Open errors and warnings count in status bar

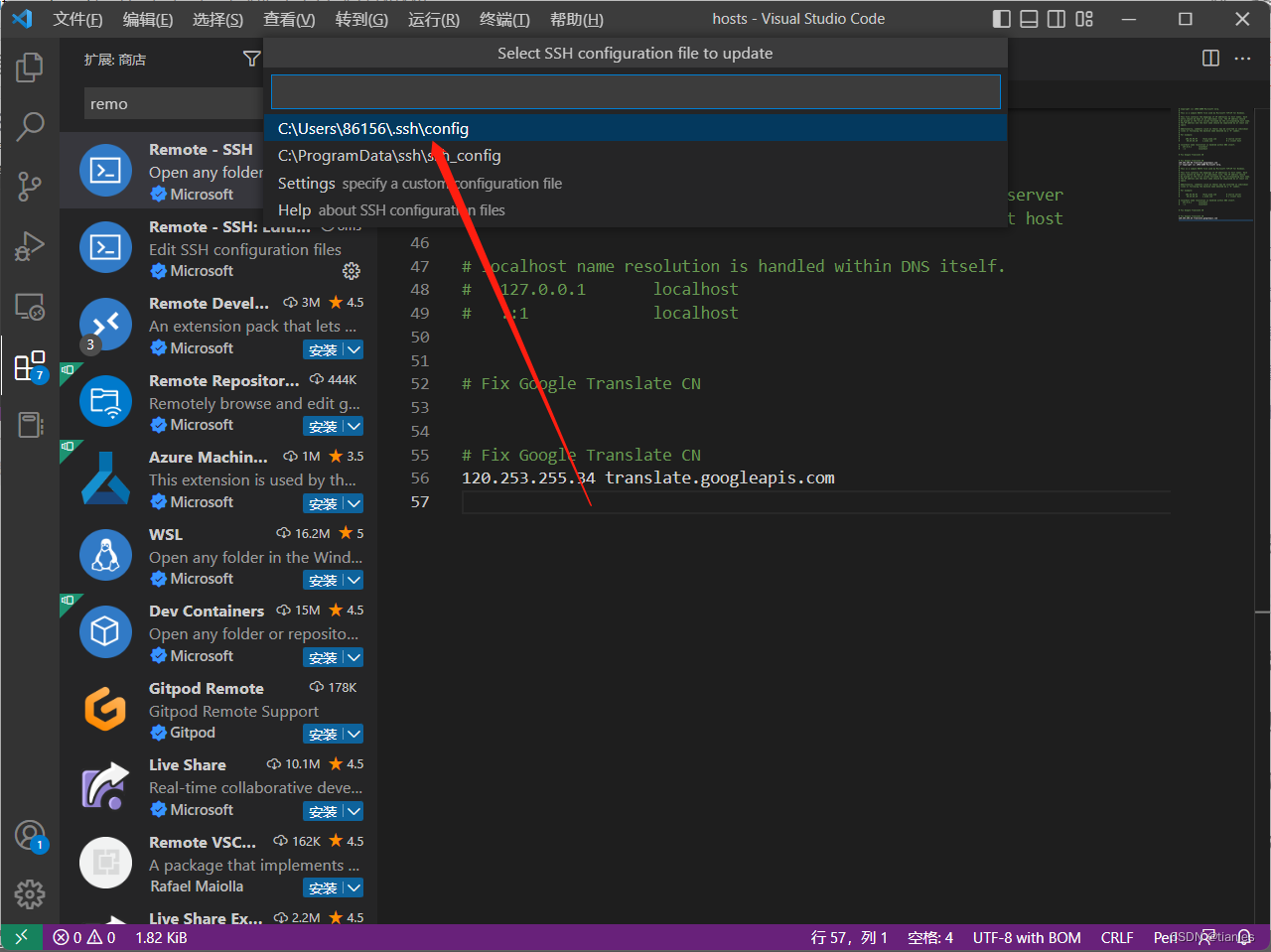pyautogui.click(x=84, y=937)
